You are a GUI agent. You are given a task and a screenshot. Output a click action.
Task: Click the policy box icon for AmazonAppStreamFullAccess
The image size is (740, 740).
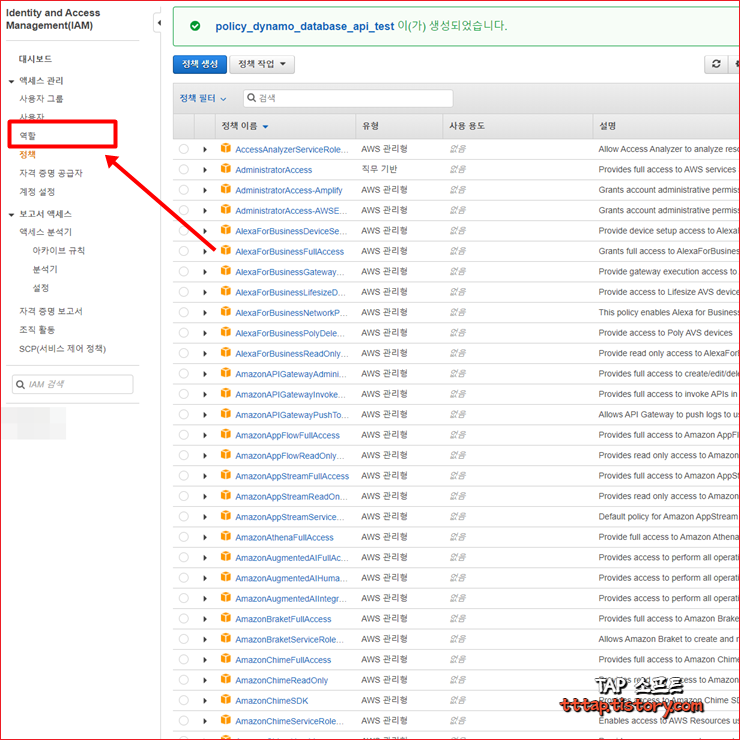(x=226, y=475)
